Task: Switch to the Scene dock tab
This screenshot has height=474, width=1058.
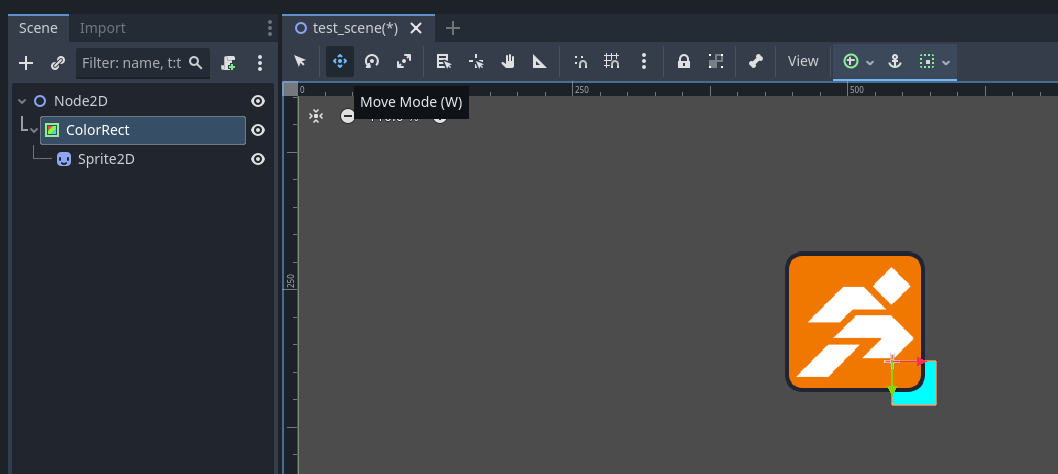Action: 38,28
